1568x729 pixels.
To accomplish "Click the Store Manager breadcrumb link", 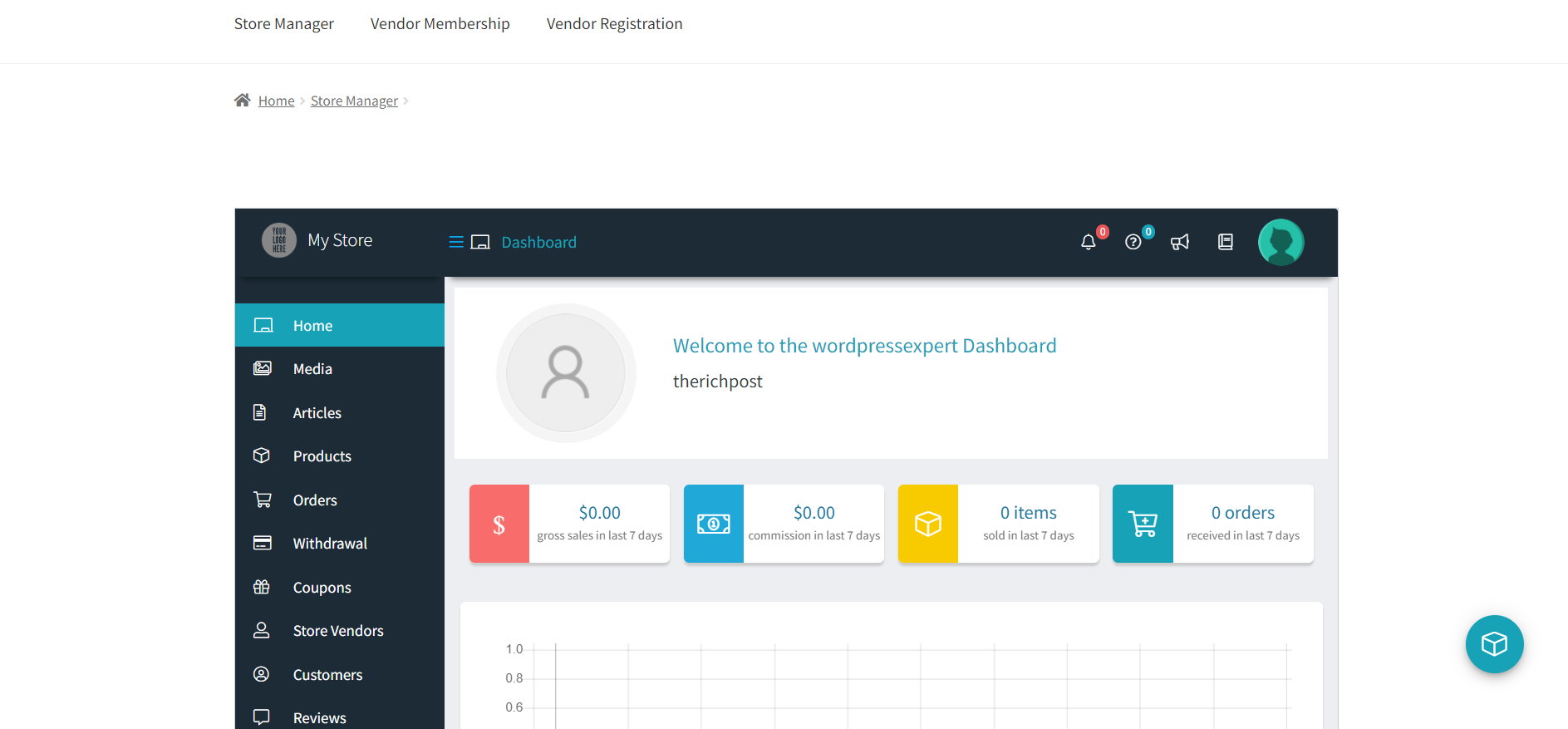I will pos(354,101).
